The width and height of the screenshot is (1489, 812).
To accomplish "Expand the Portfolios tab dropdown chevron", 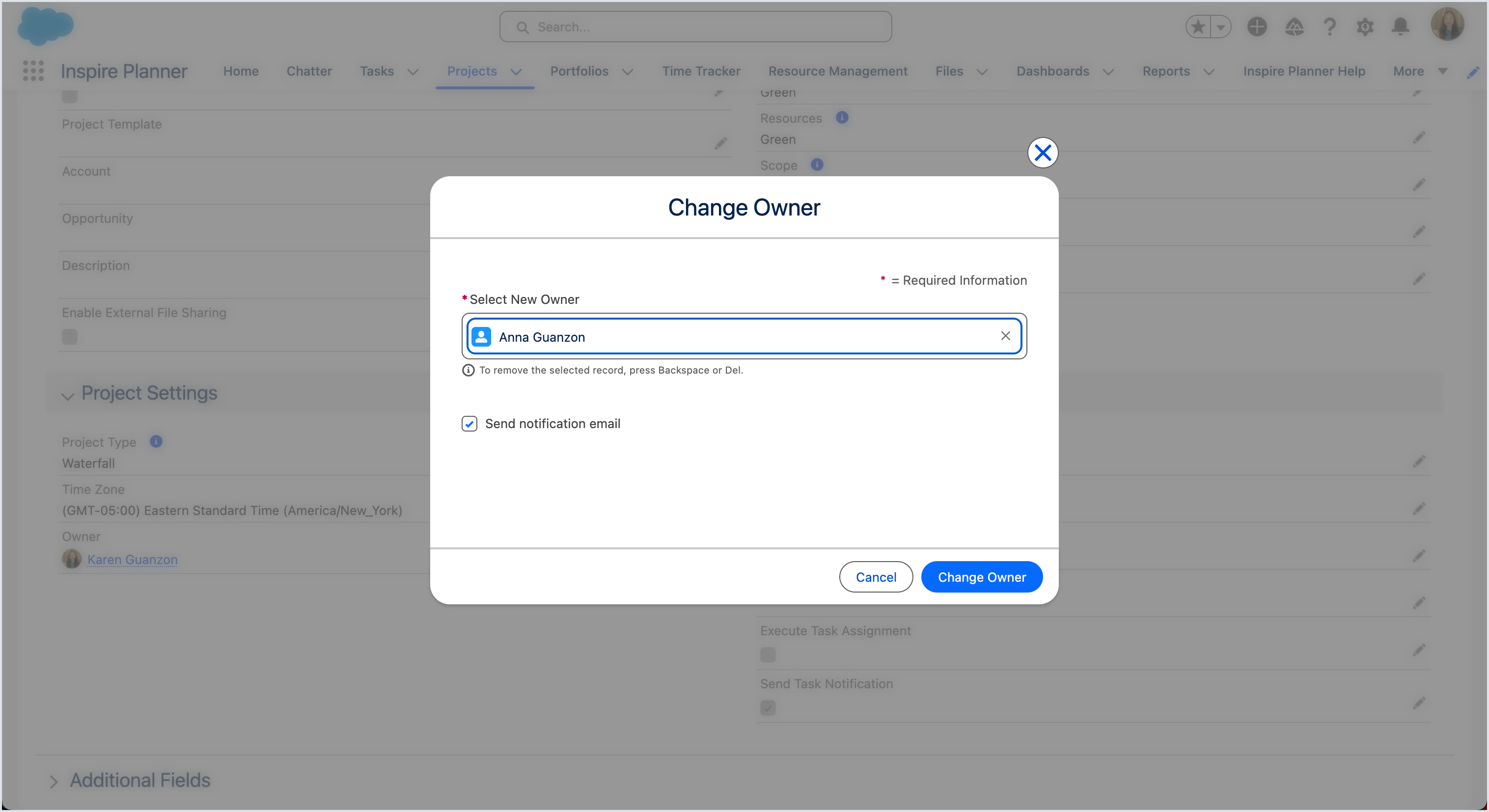I will (628, 72).
